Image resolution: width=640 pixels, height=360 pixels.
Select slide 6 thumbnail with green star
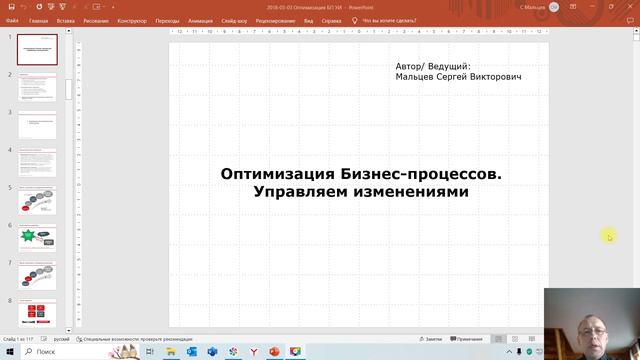click(x=37, y=238)
